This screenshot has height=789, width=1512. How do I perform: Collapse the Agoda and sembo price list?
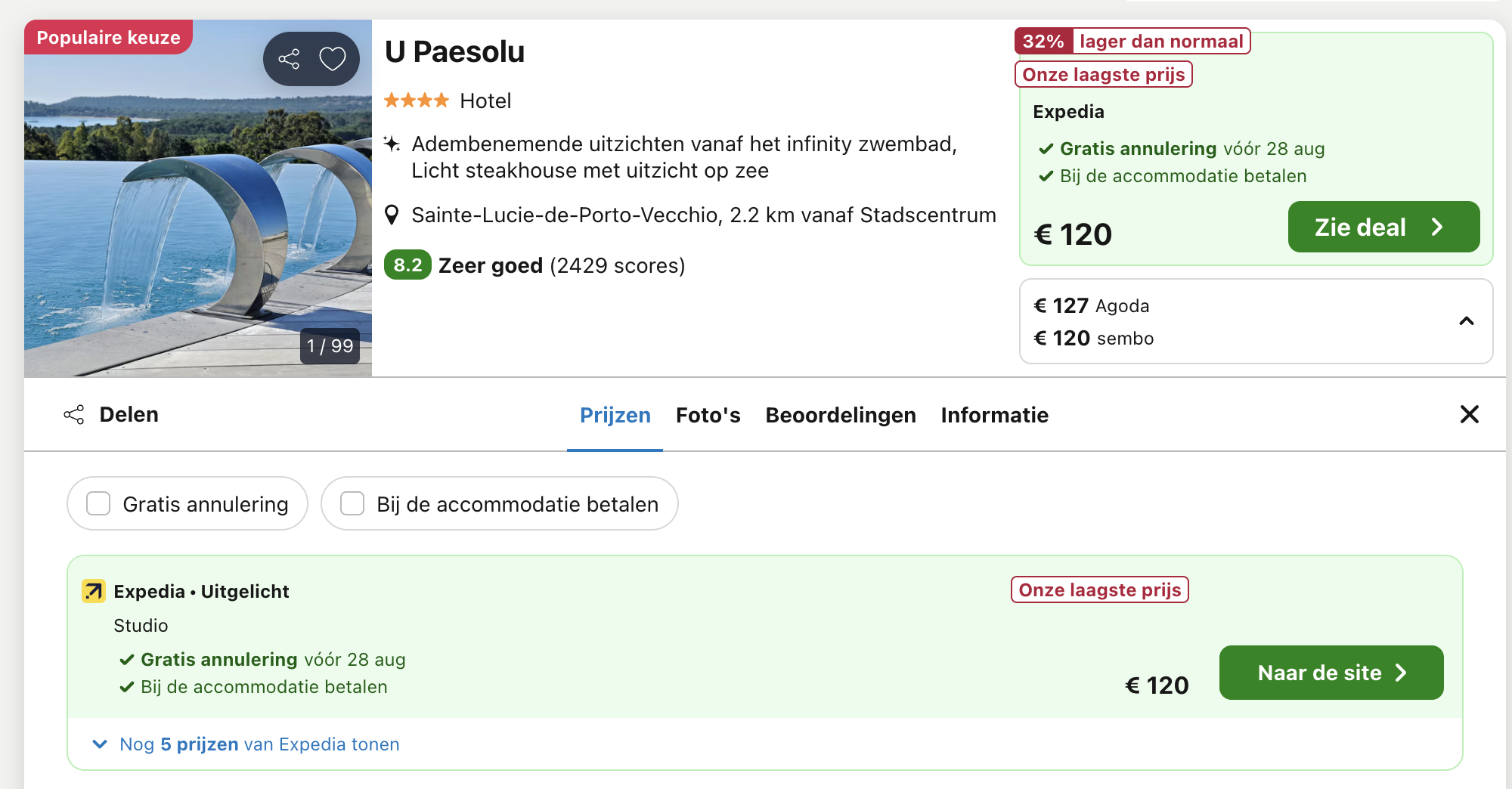1466,321
